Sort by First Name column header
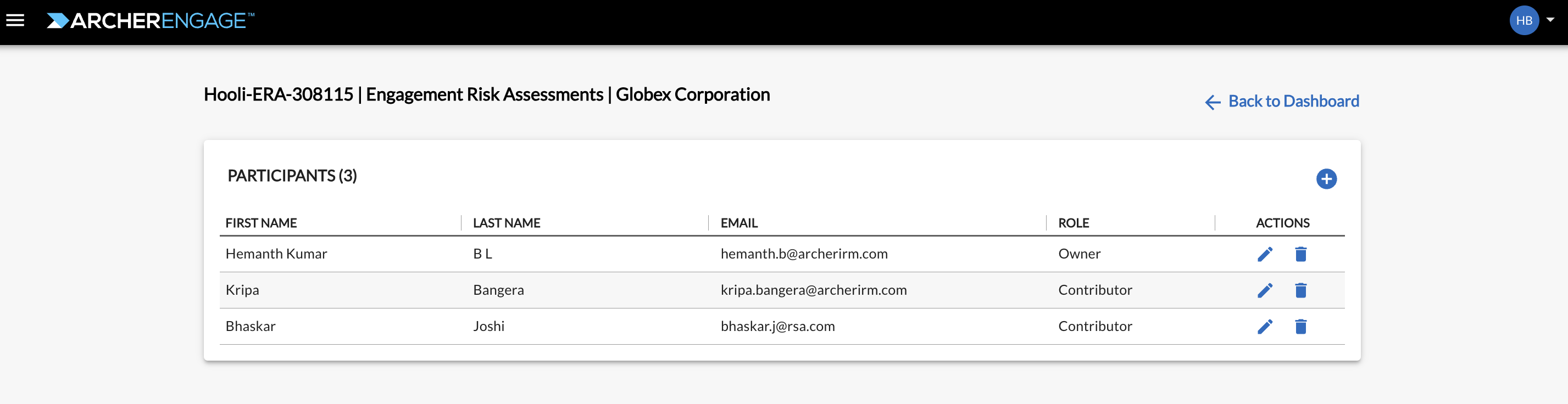This screenshot has width=1568, height=404. coord(261,223)
